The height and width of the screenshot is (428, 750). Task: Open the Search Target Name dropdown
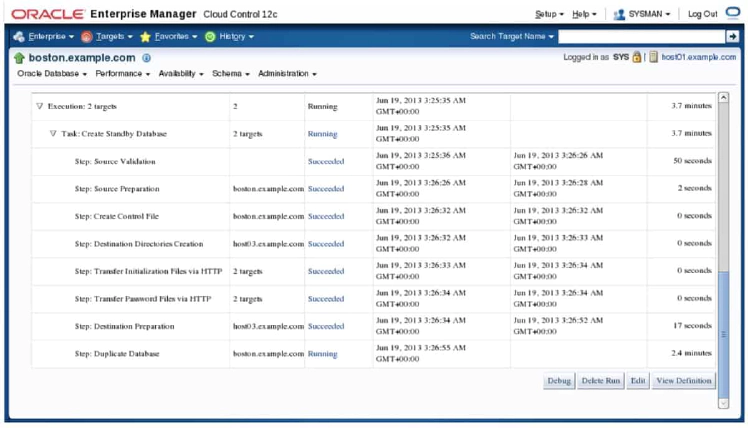[x=512, y=36]
